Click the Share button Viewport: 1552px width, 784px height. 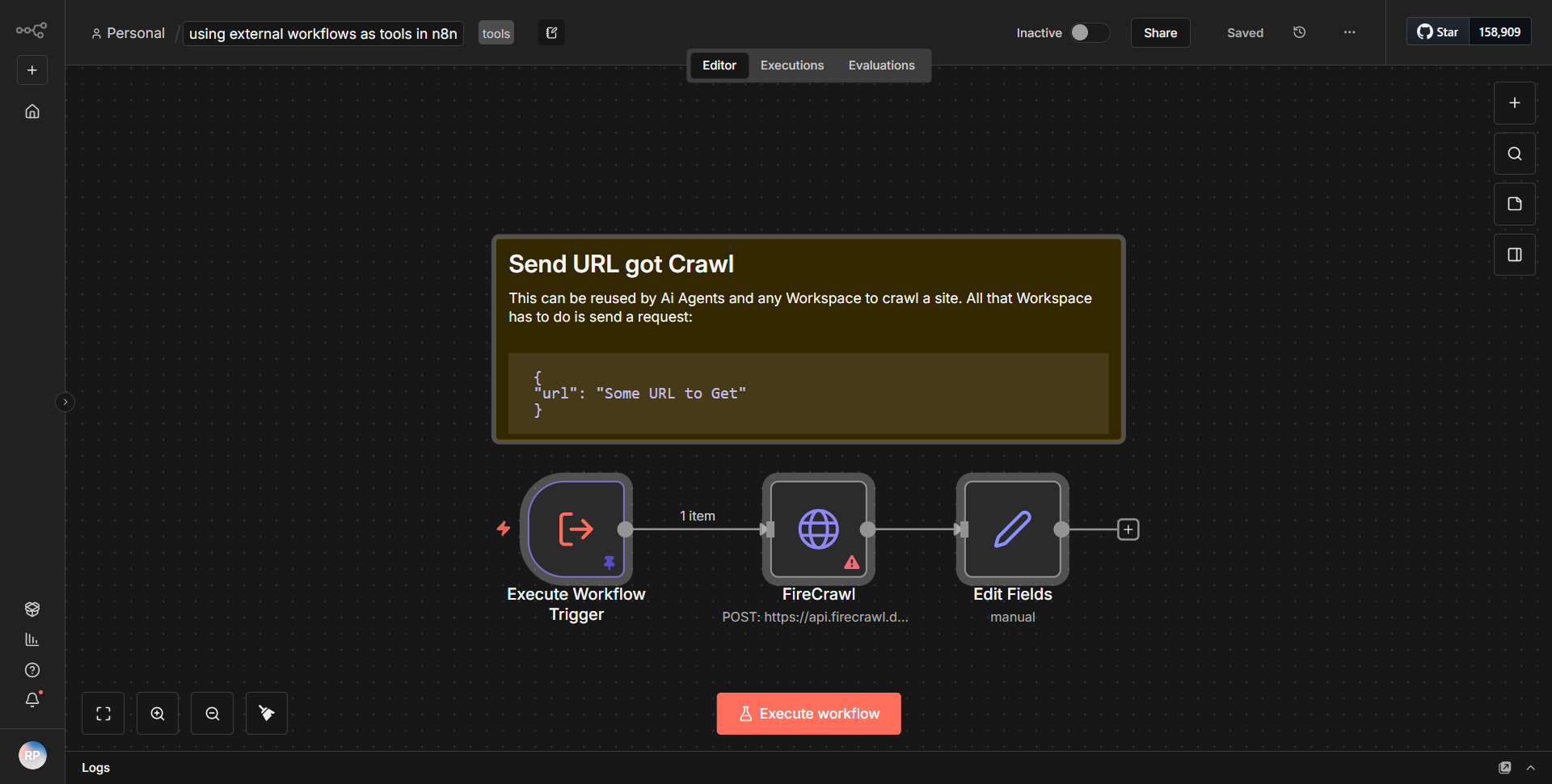click(1160, 32)
